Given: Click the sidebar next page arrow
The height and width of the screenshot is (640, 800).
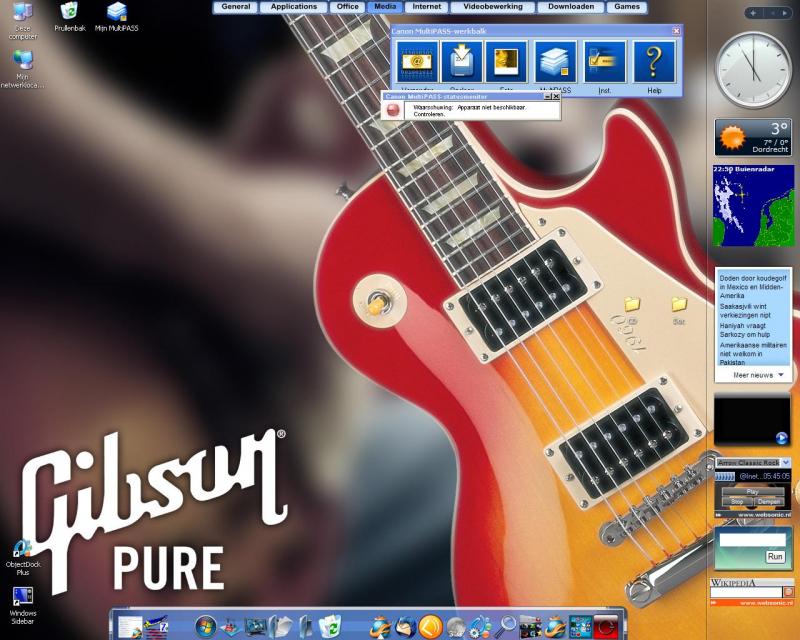Looking at the screenshot, I should click(x=784, y=13).
